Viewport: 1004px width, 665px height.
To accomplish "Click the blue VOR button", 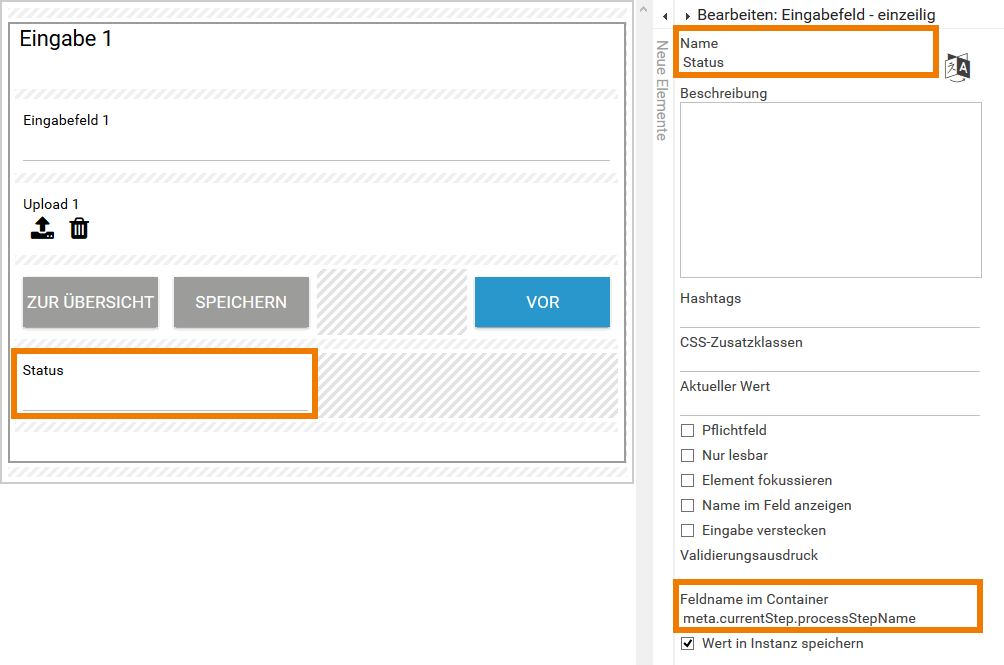I will 542,302.
